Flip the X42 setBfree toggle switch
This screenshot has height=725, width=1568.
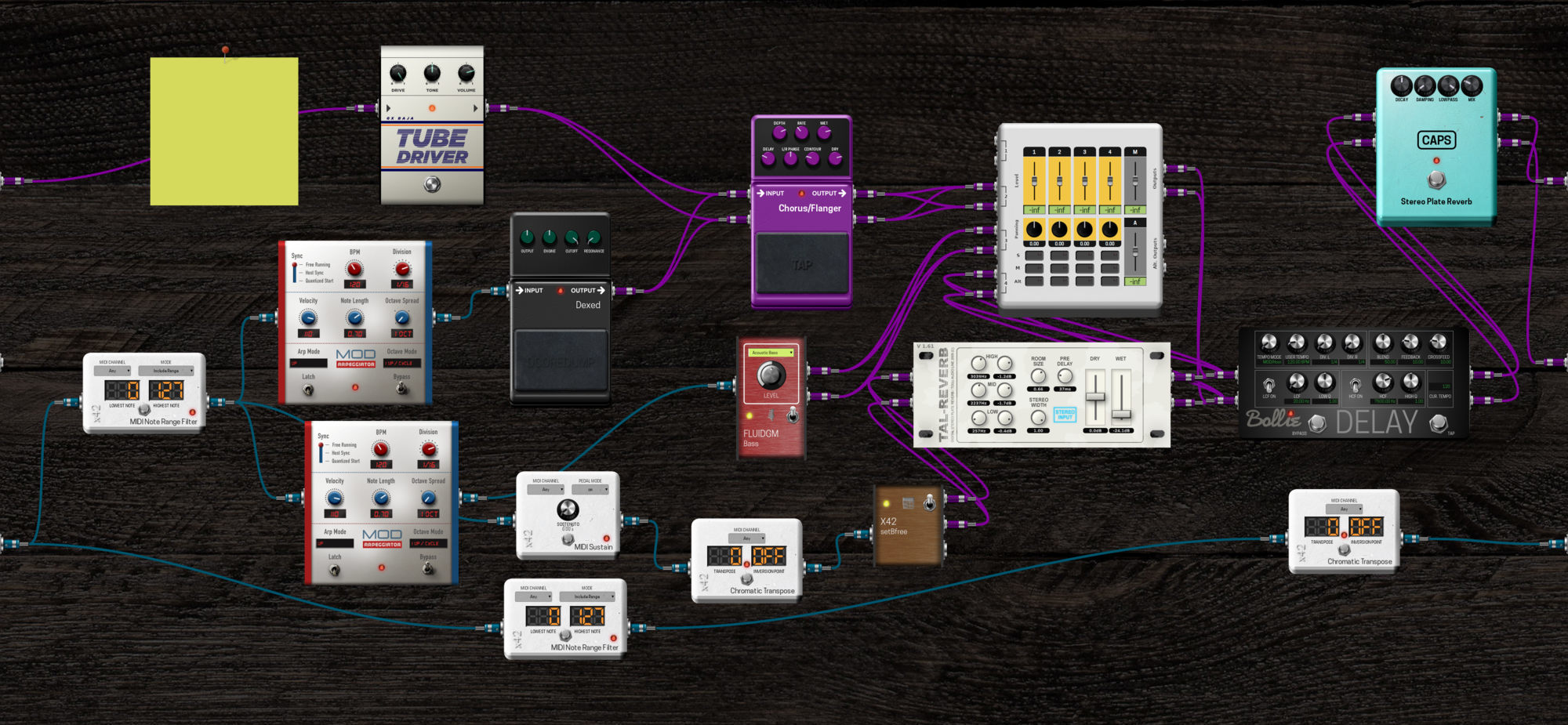click(x=929, y=502)
